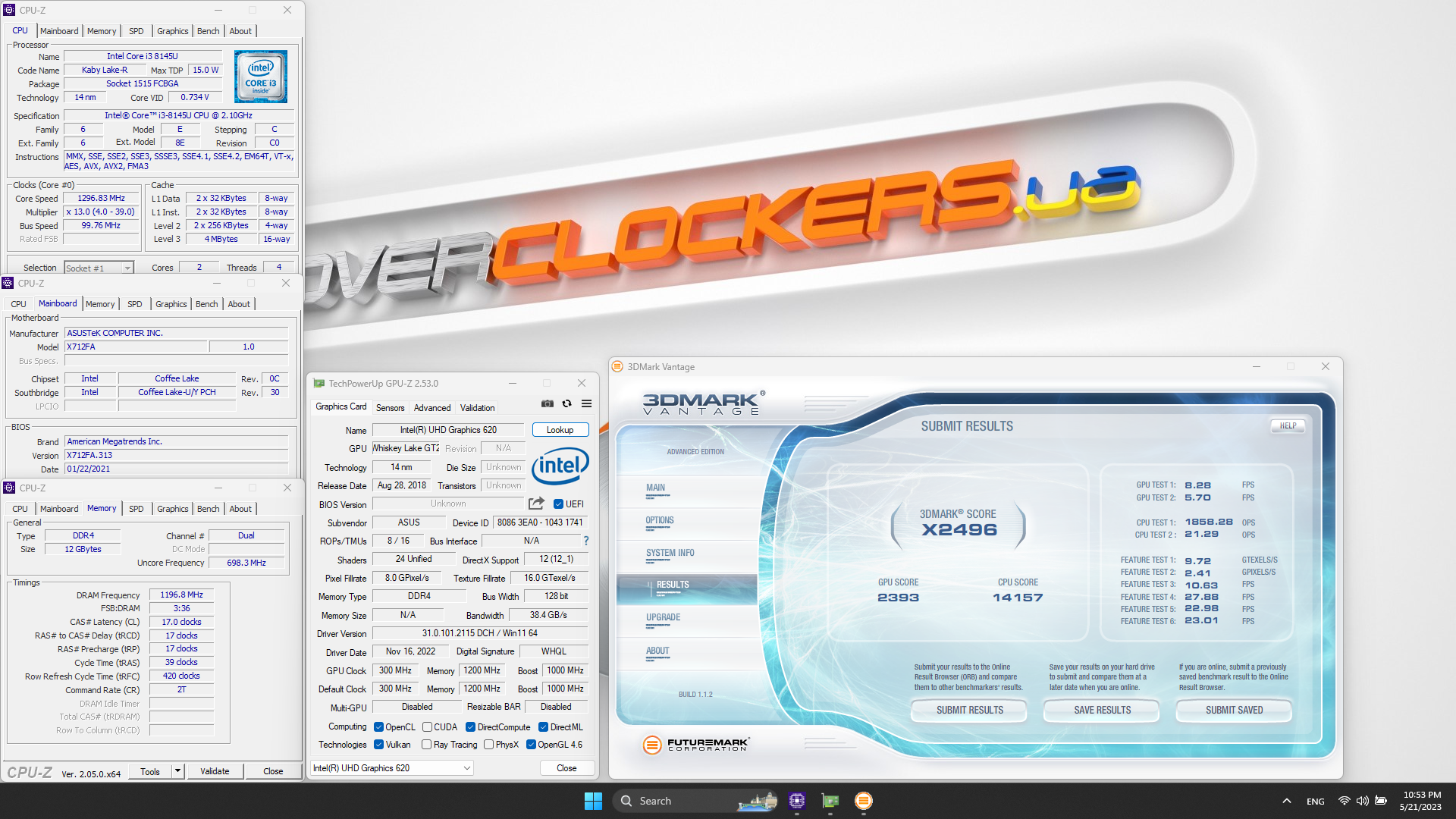
Task: Open CPU-Z Tools dropdown arrow
Action: (177, 771)
